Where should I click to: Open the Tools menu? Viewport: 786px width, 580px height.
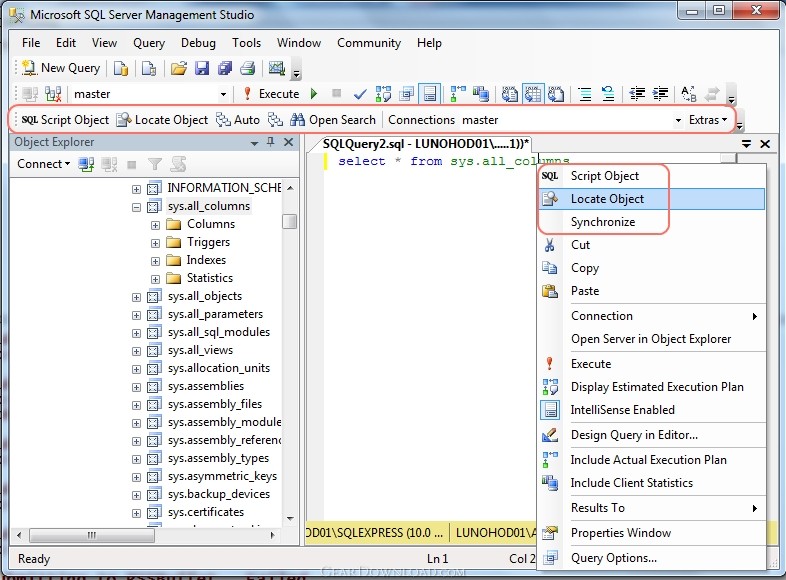point(246,43)
